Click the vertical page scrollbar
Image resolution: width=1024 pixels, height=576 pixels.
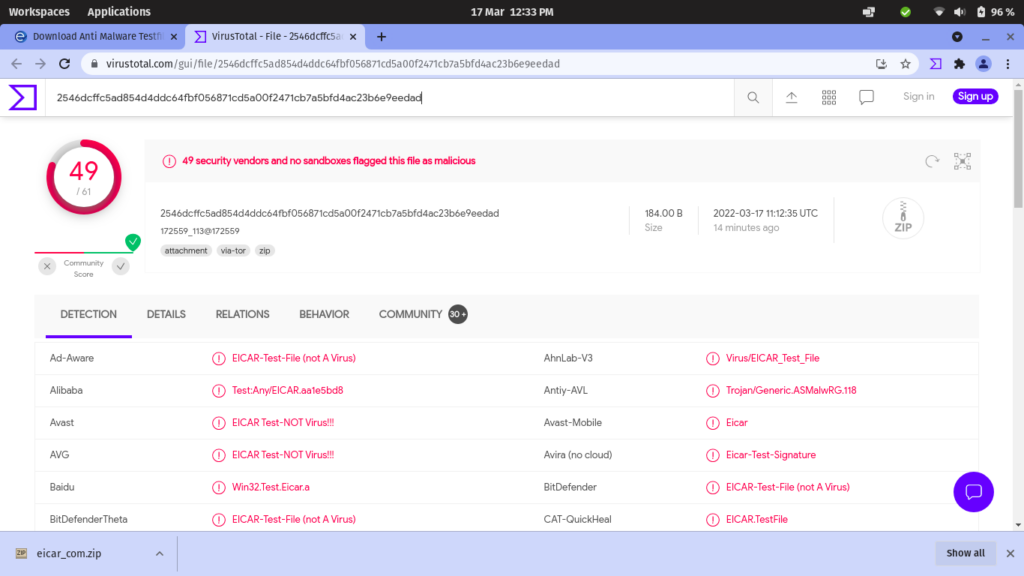pyautogui.click(x=1018, y=149)
